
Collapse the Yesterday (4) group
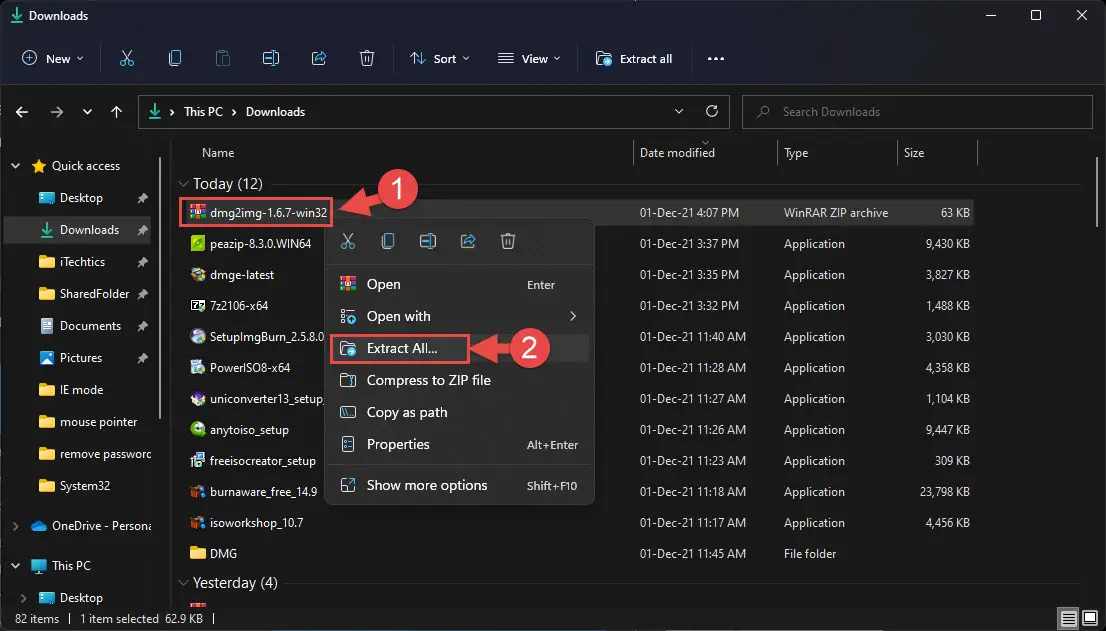click(183, 583)
